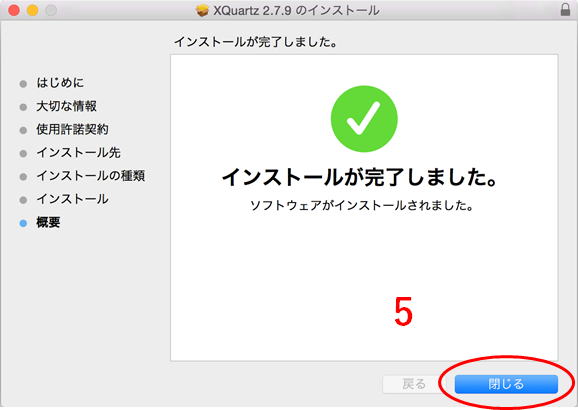
Task: Click the blue bullet beside 概要
Action: click(23, 223)
